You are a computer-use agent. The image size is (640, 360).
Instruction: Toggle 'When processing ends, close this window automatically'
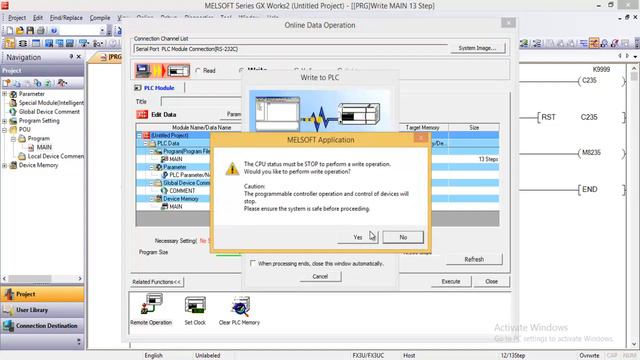253,263
